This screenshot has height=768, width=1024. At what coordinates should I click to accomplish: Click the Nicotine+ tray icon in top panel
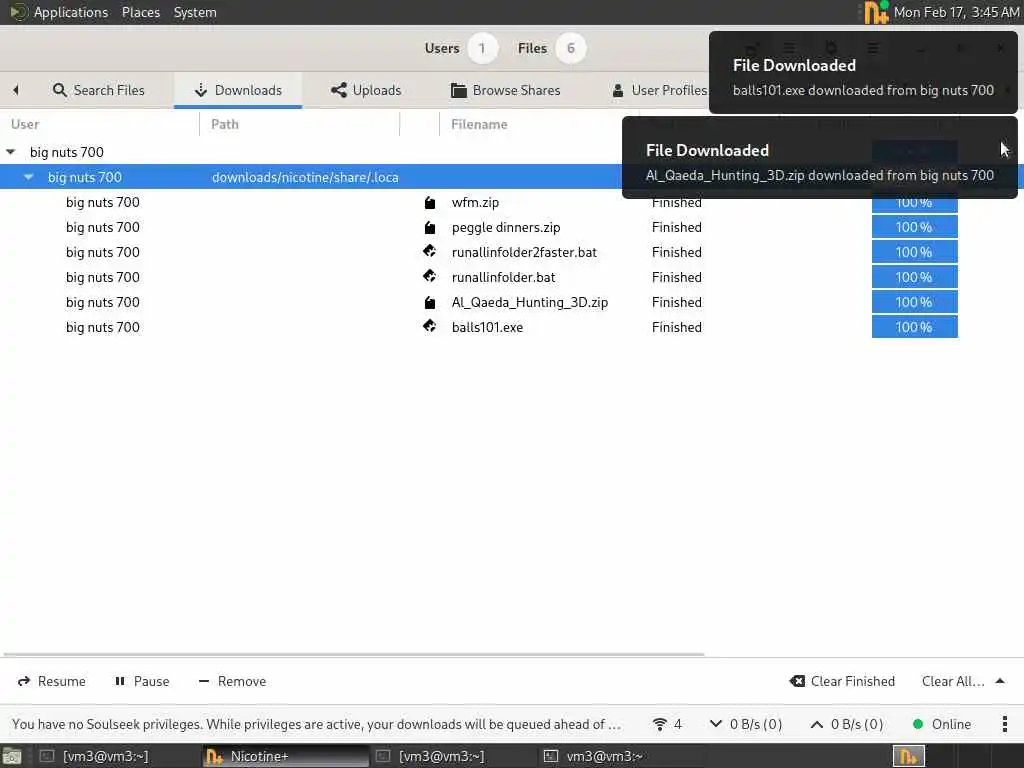tap(876, 12)
